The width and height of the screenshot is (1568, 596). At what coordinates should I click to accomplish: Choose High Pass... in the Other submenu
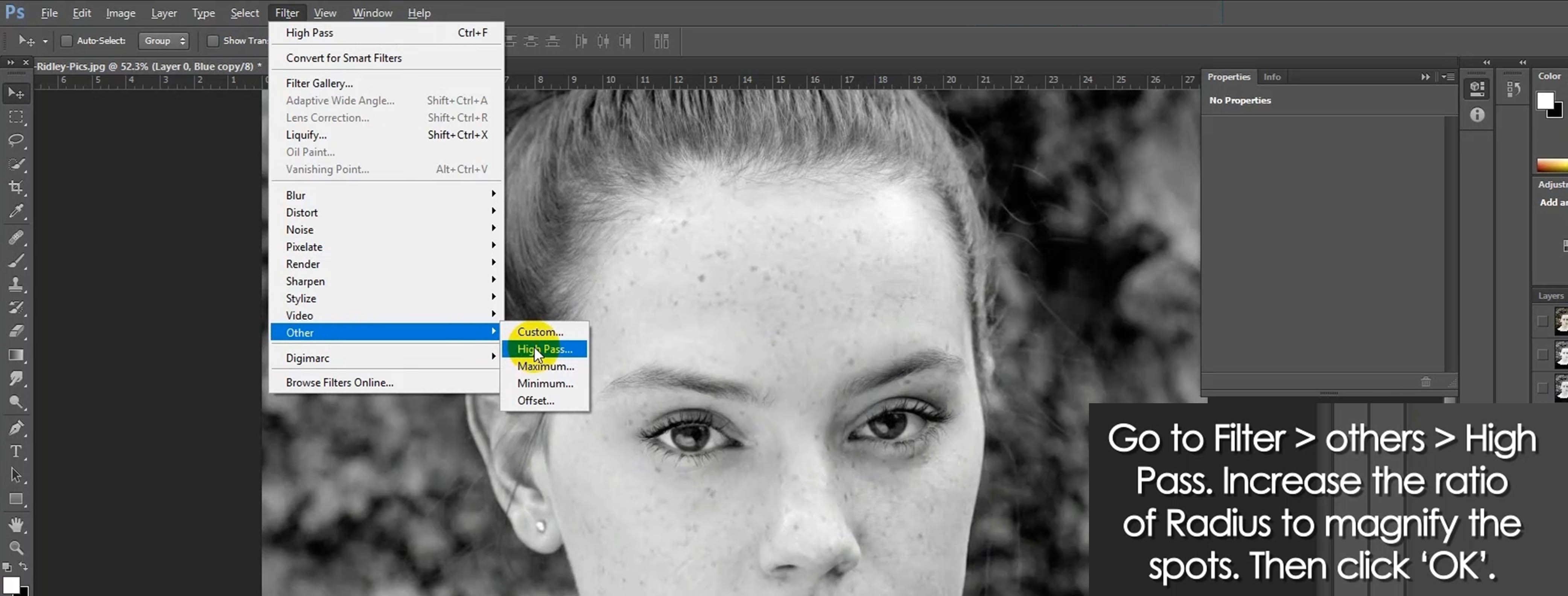pyautogui.click(x=544, y=349)
